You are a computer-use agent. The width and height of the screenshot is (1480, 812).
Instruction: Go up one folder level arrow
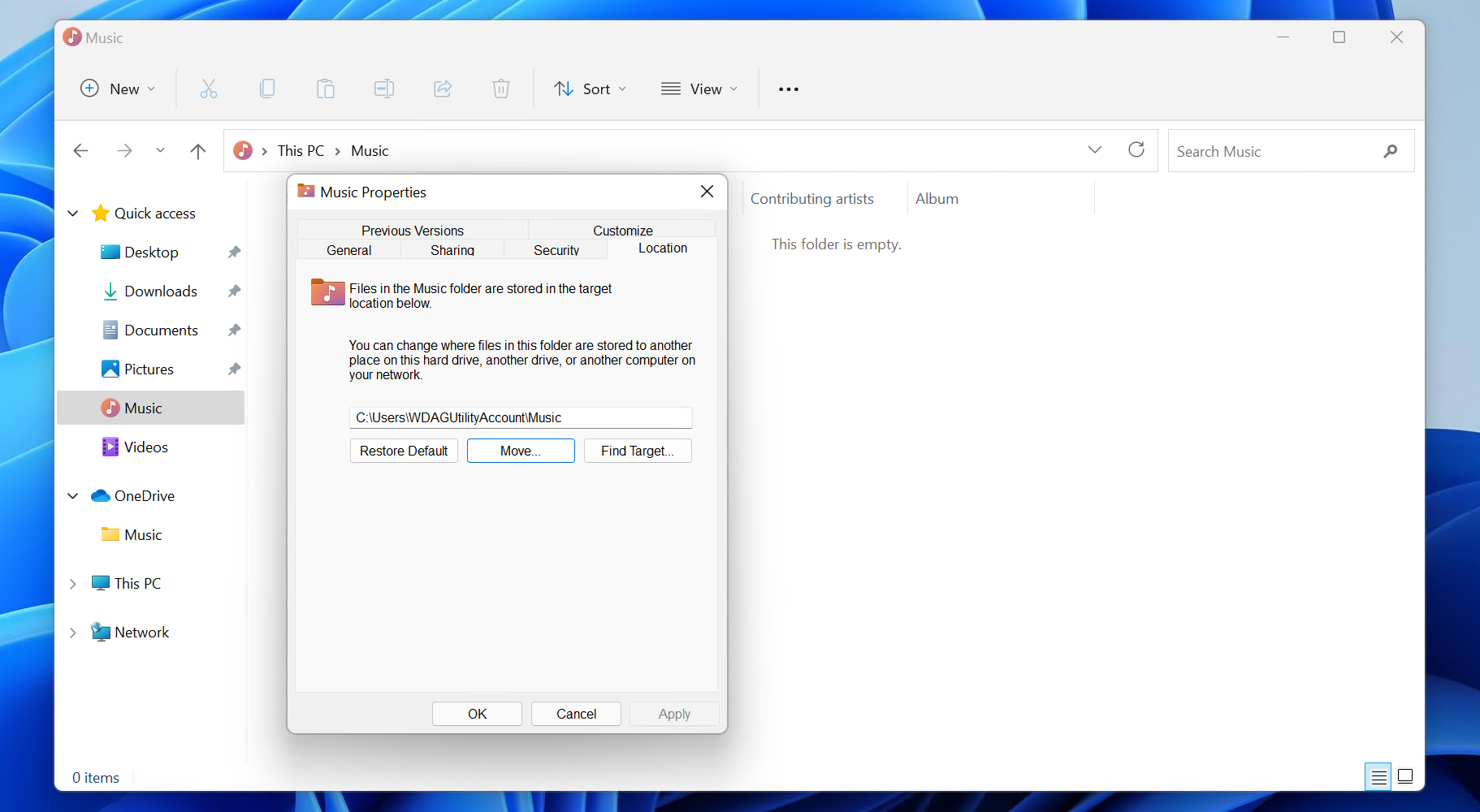(198, 151)
